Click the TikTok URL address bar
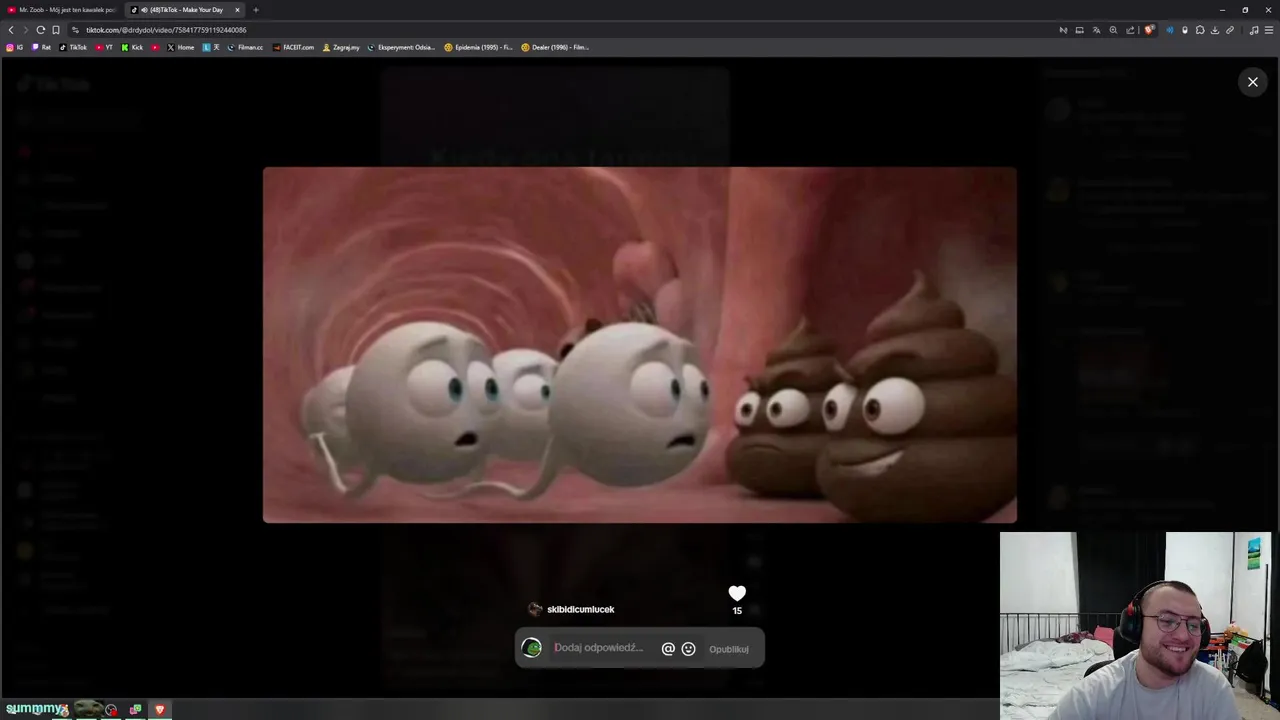This screenshot has height=720, width=1280. tap(166, 30)
